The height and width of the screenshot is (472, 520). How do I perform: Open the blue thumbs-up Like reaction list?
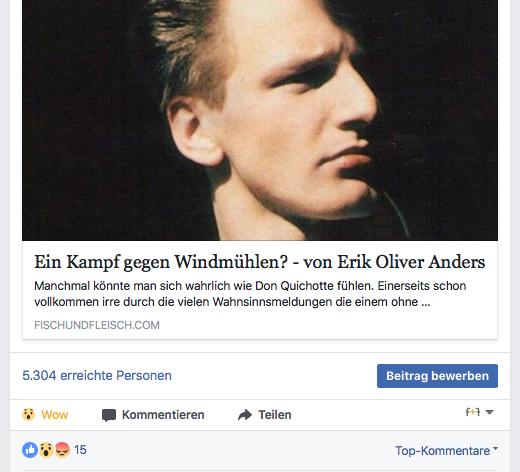(30, 450)
